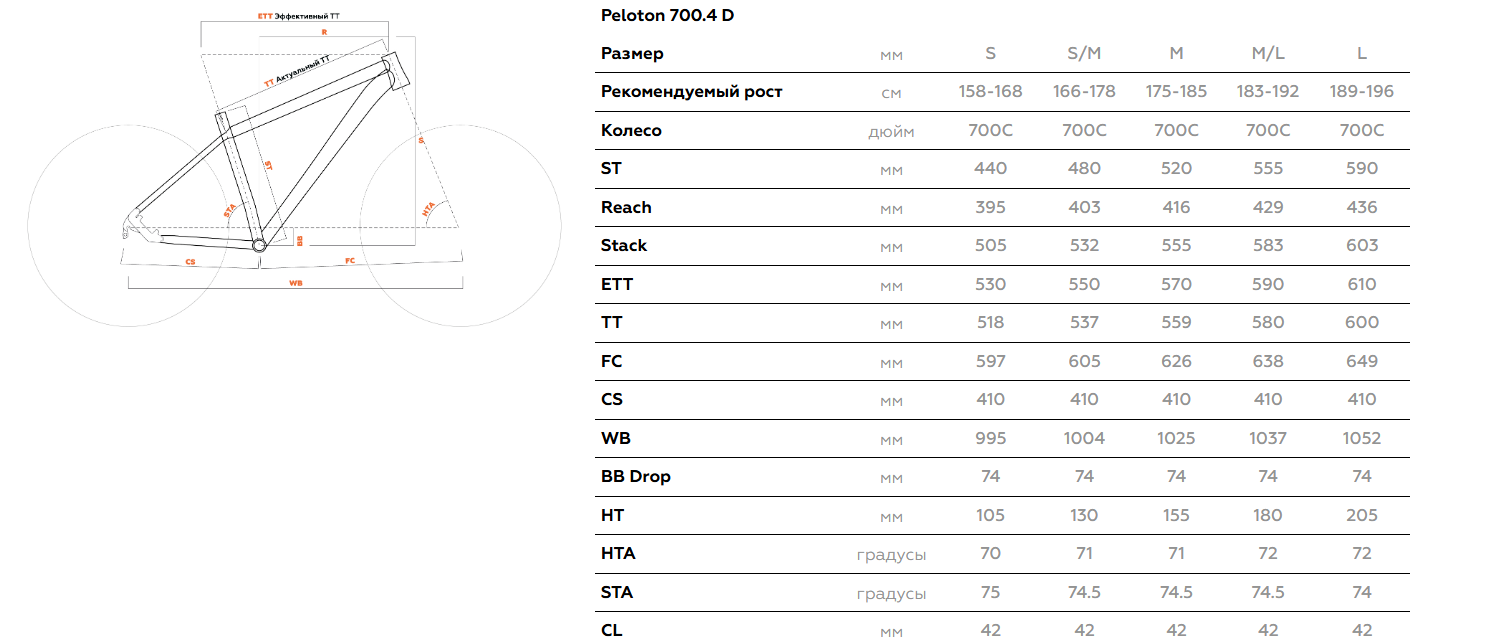Click the HTA angle label in diagram
Screen dimensions: 1492x642
coord(429,210)
